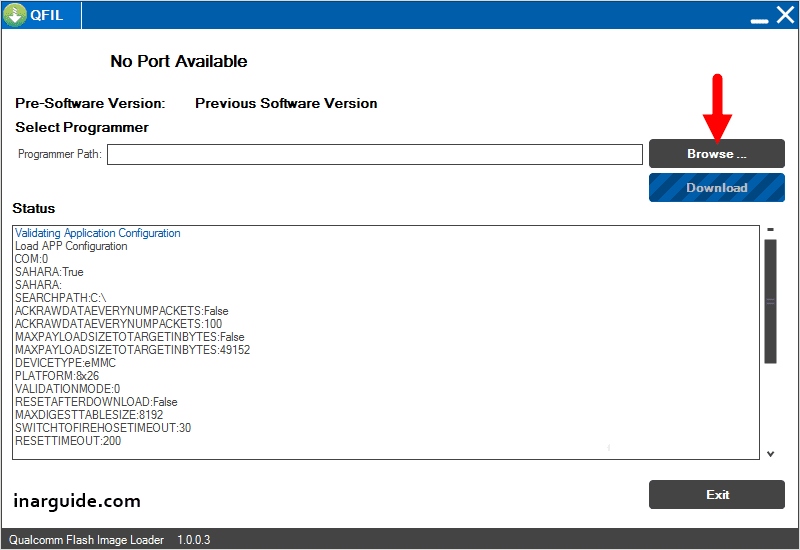Select the 'SEARCHPATH:C:\' log entry
Screen dimensions: 800x550
click(60, 298)
